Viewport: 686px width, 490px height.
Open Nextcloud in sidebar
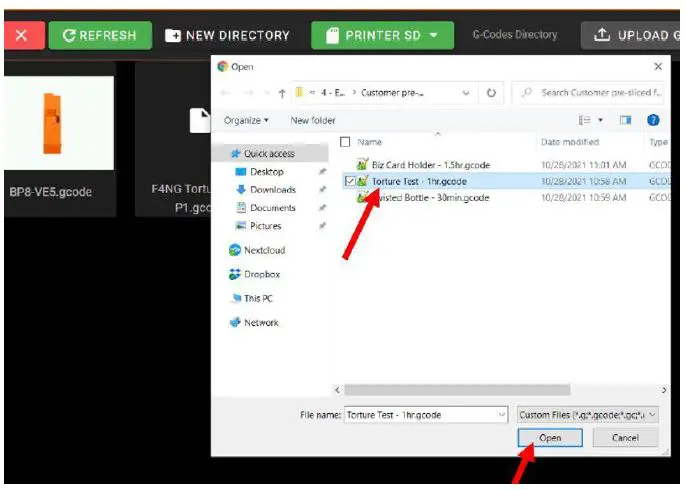[x=264, y=250]
